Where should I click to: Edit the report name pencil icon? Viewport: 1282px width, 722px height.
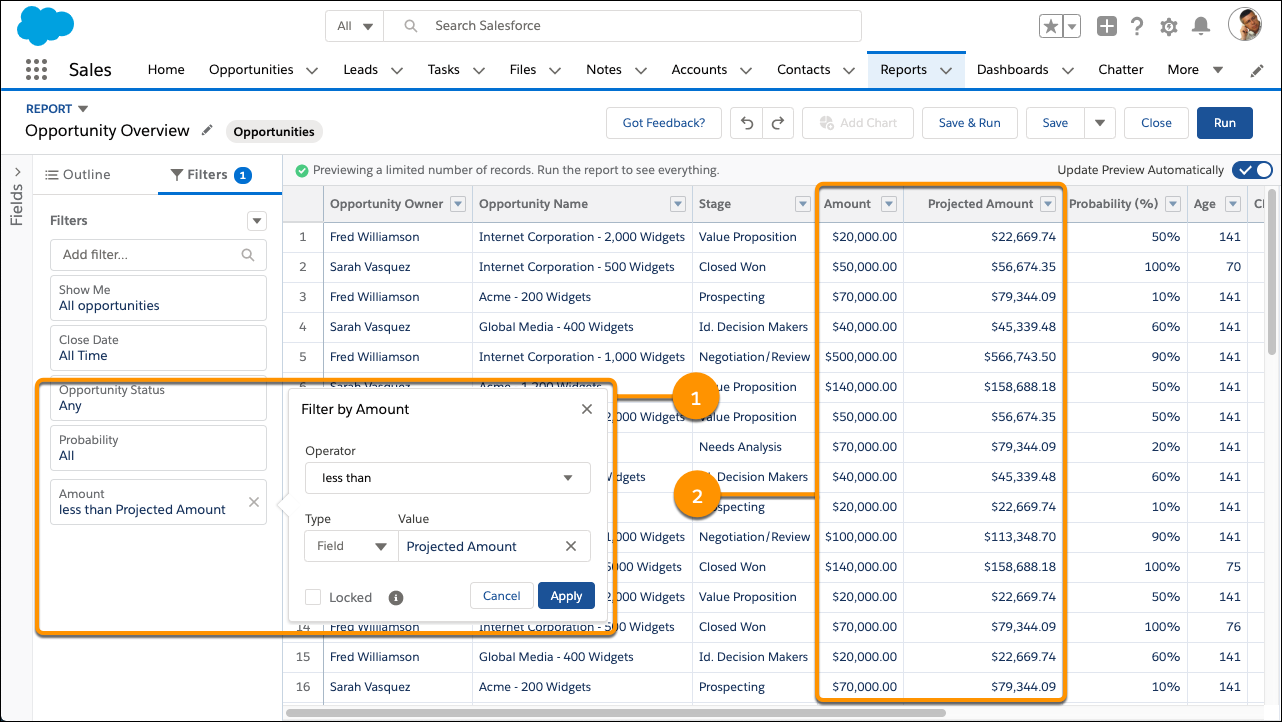click(x=207, y=130)
